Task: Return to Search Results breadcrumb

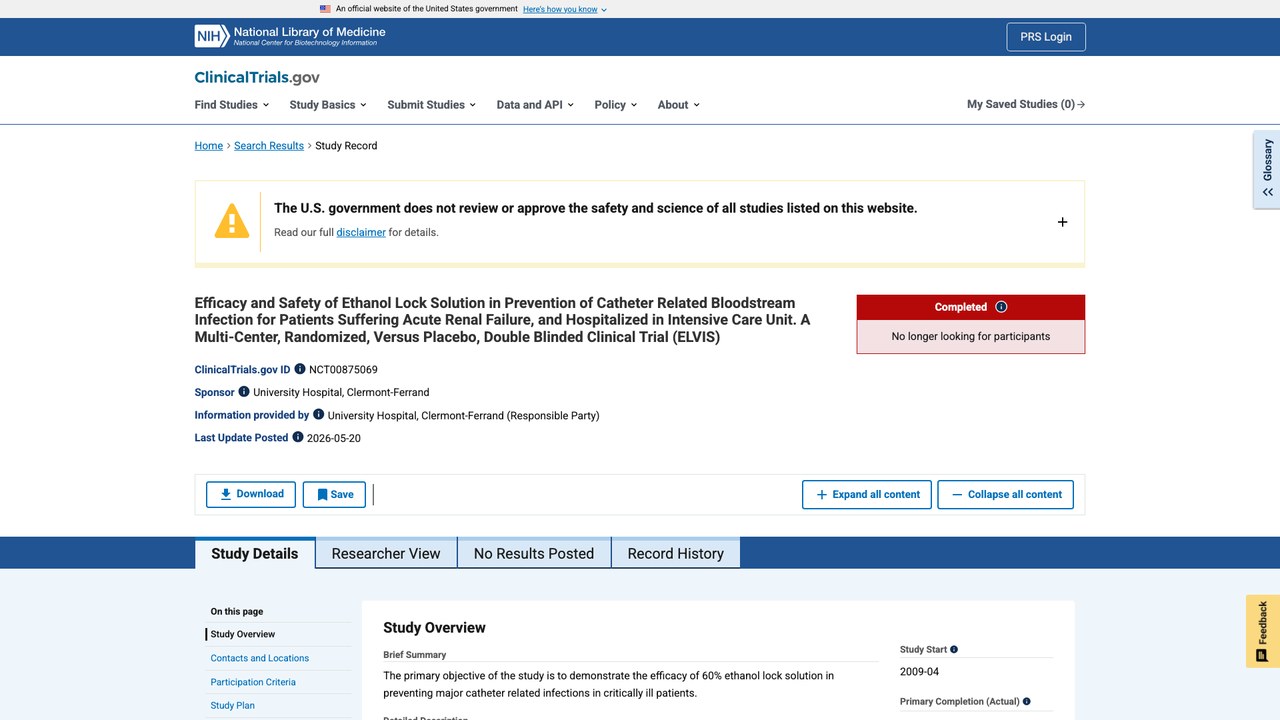Action: [269, 146]
